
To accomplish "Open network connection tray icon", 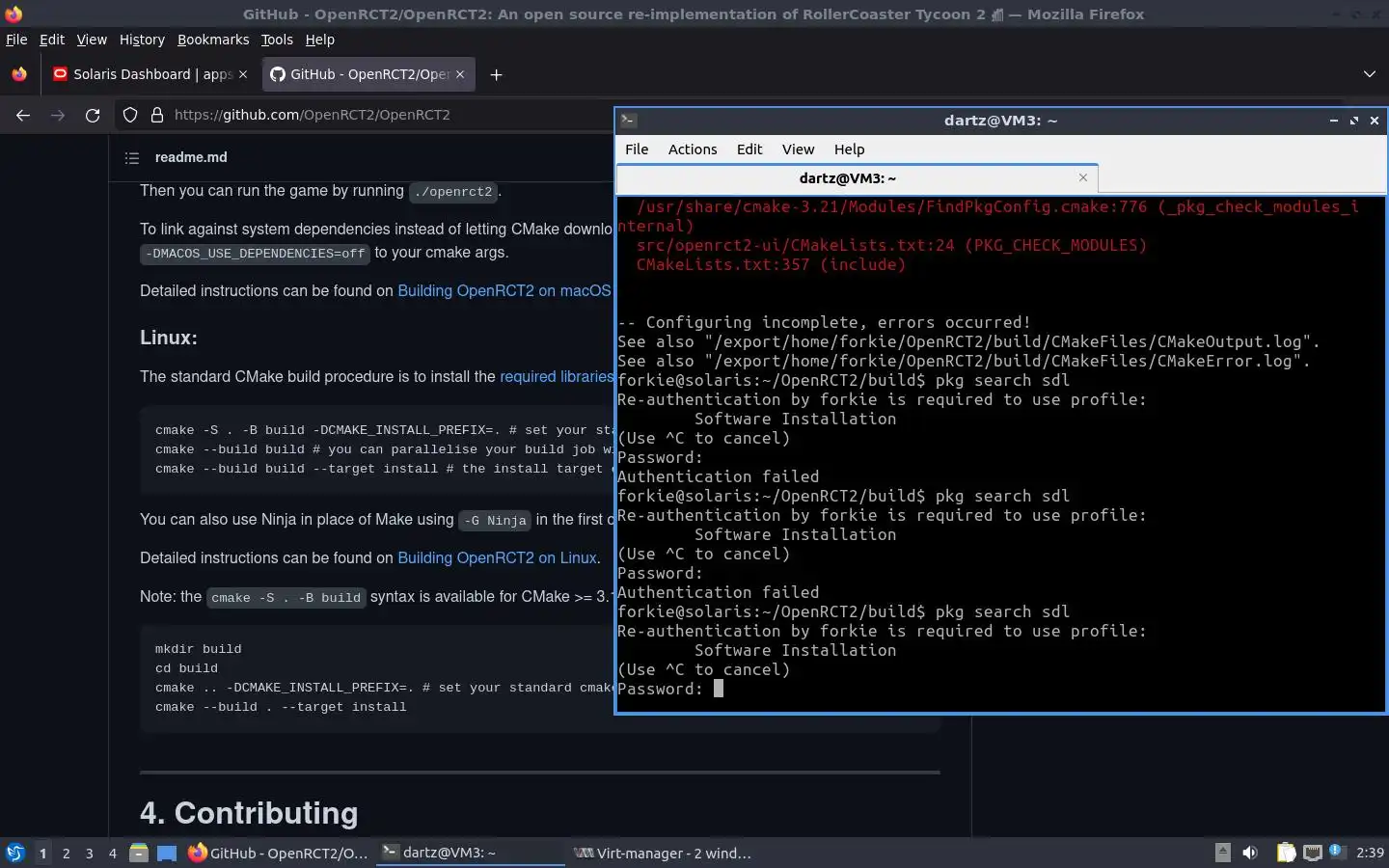I will (1312, 853).
